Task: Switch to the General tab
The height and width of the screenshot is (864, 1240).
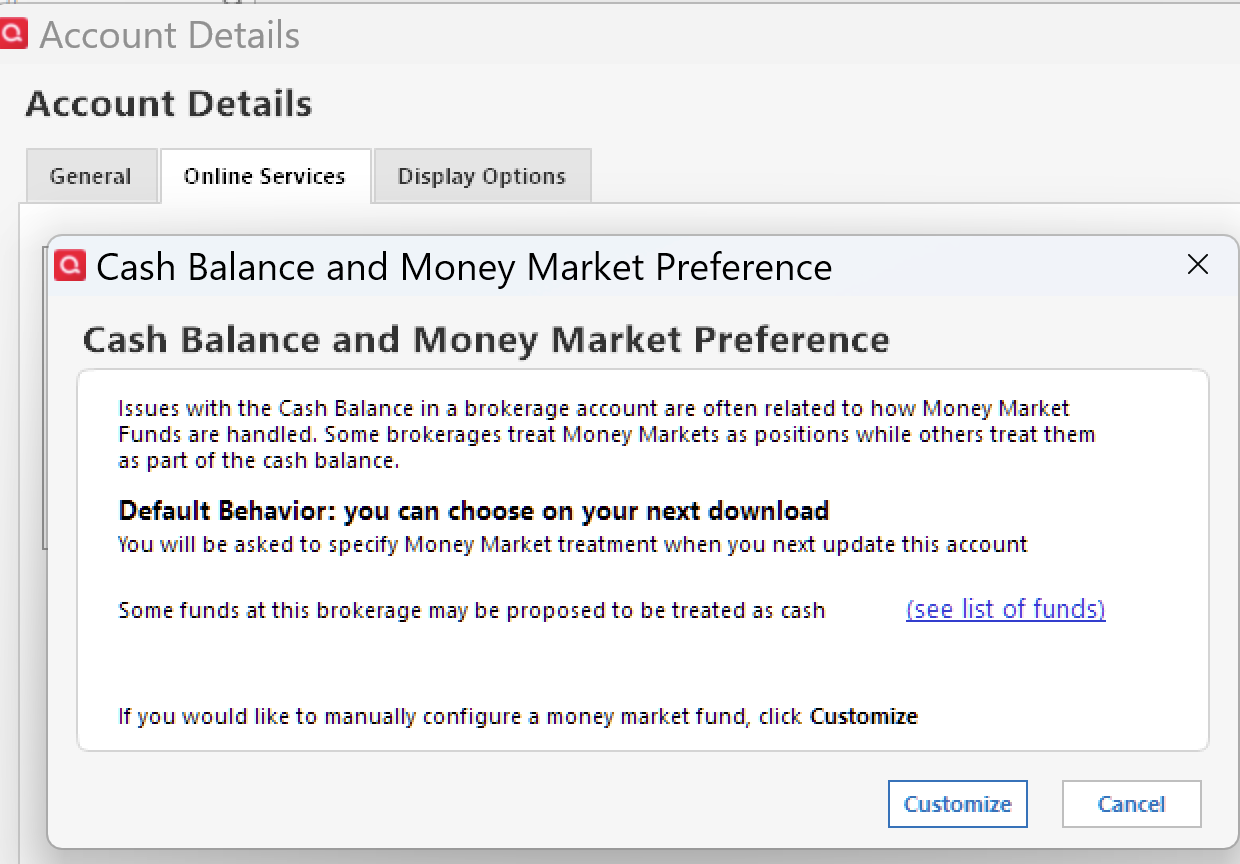Action: tap(91, 176)
